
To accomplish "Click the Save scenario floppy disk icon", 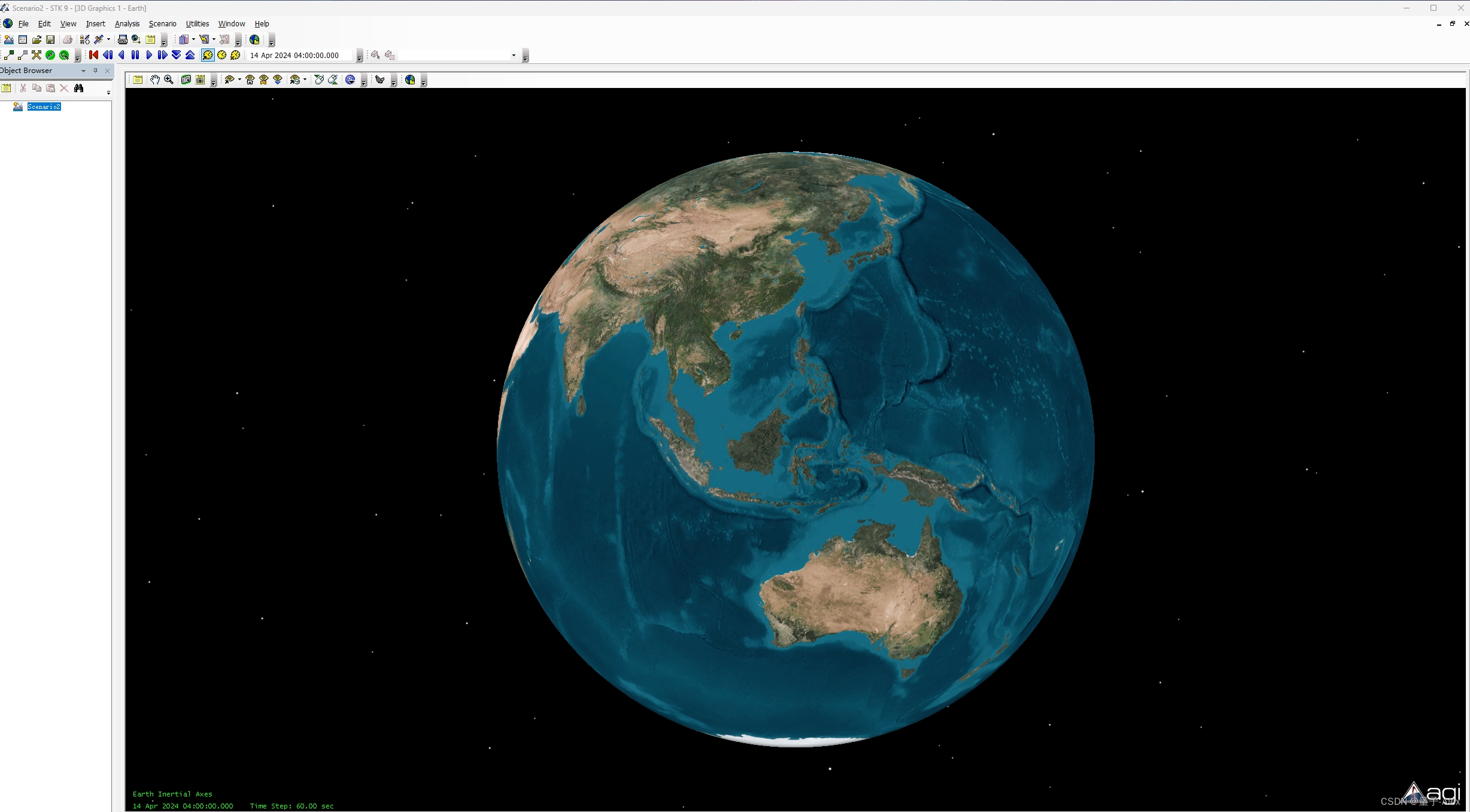I will 50,39.
